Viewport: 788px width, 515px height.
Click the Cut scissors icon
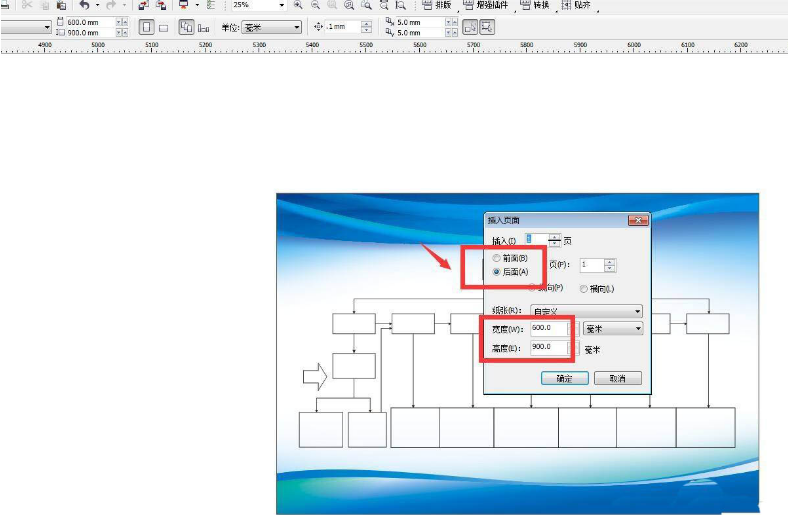(x=27, y=5)
